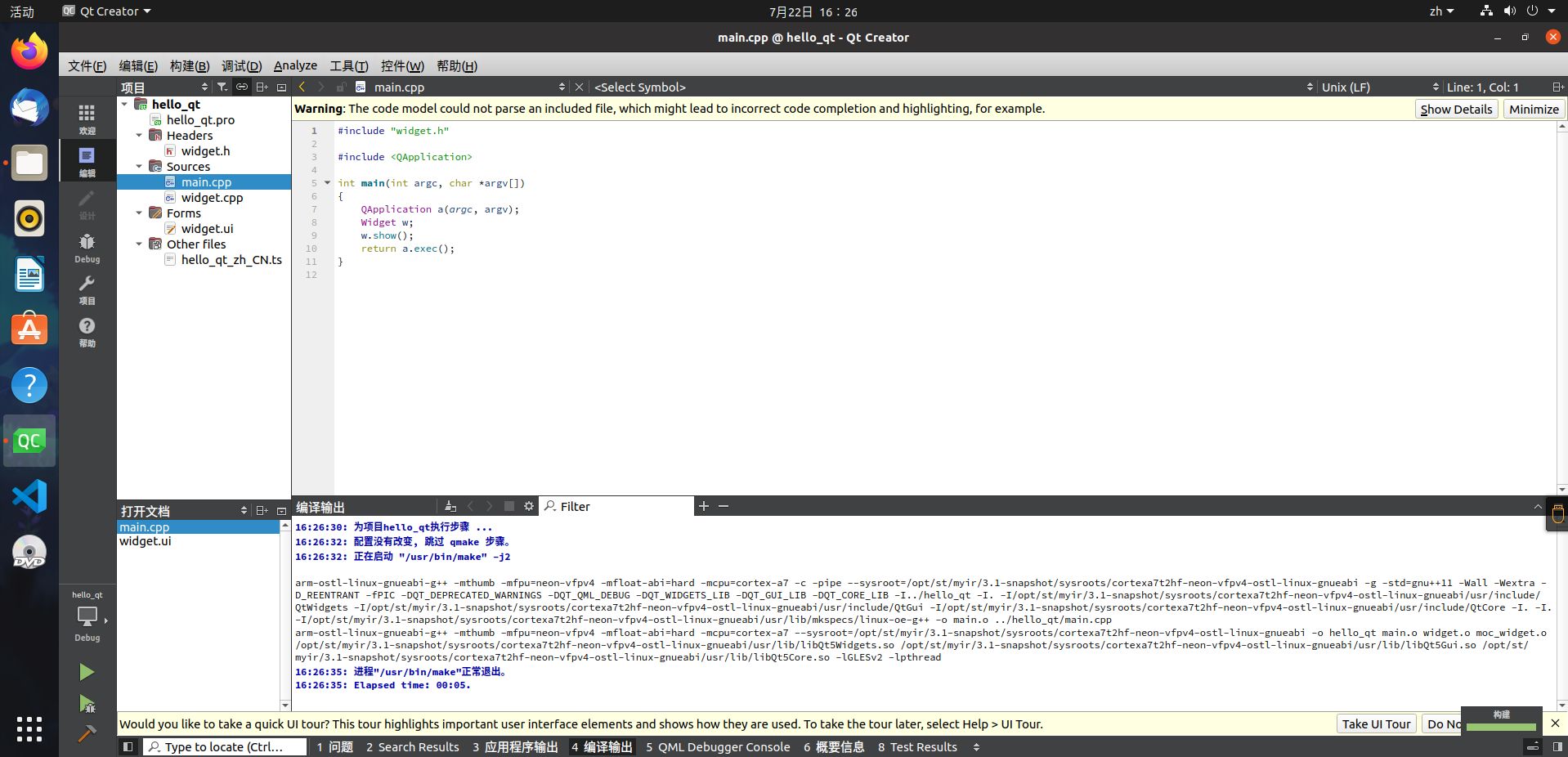Click the Take UI Tour button
Image resolution: width=1568 pixels, height=757 pixels.
[1376, 723]
